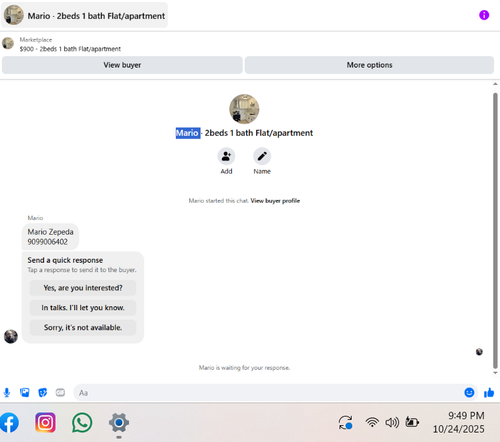This screenshot has height=442, width=500.
Task: Click the Name pencil edit icon
Action: pyautogui.click(x=262, y=156)
